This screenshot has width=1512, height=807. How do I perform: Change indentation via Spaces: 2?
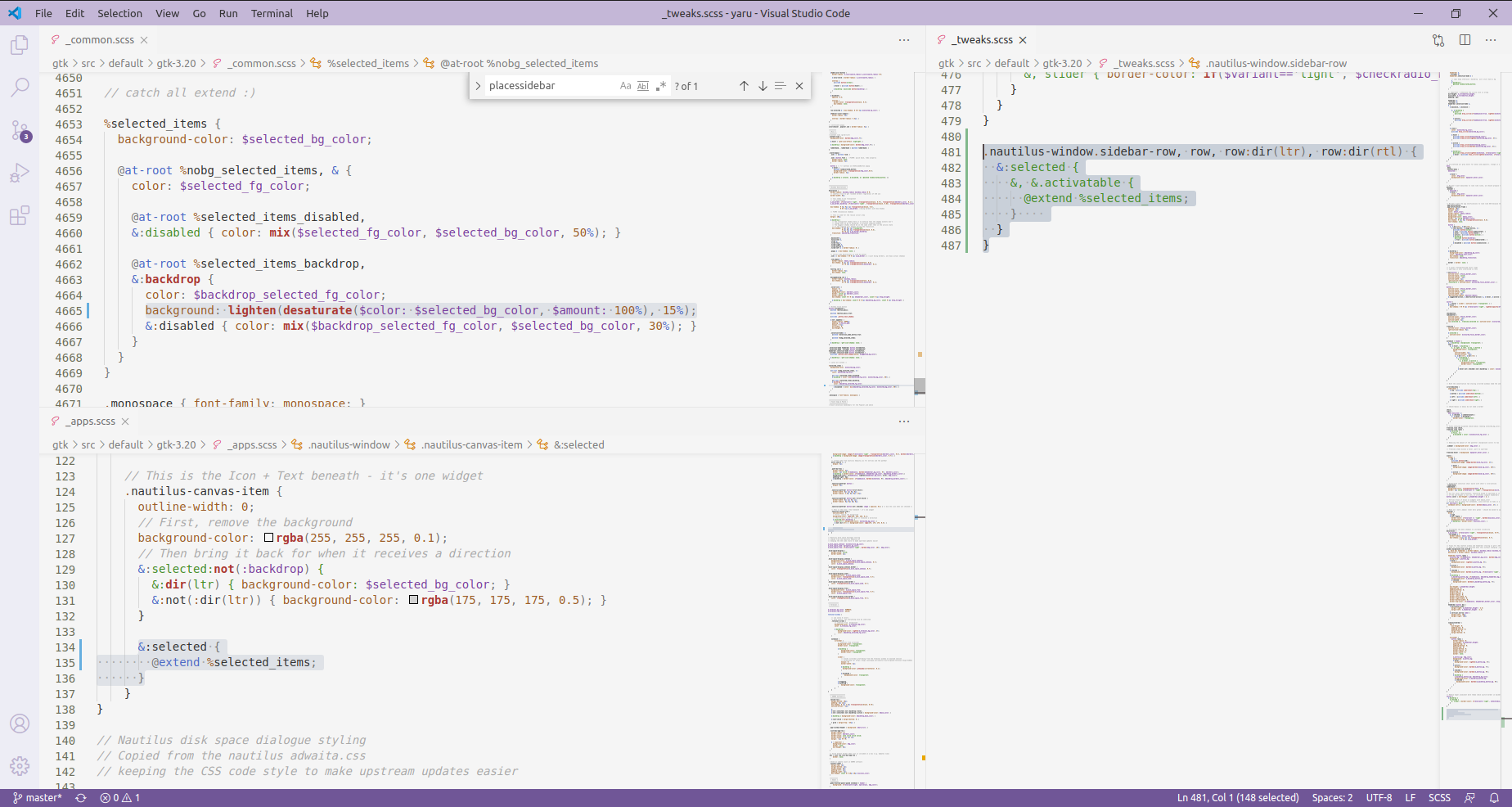[x=1332, y=798]
